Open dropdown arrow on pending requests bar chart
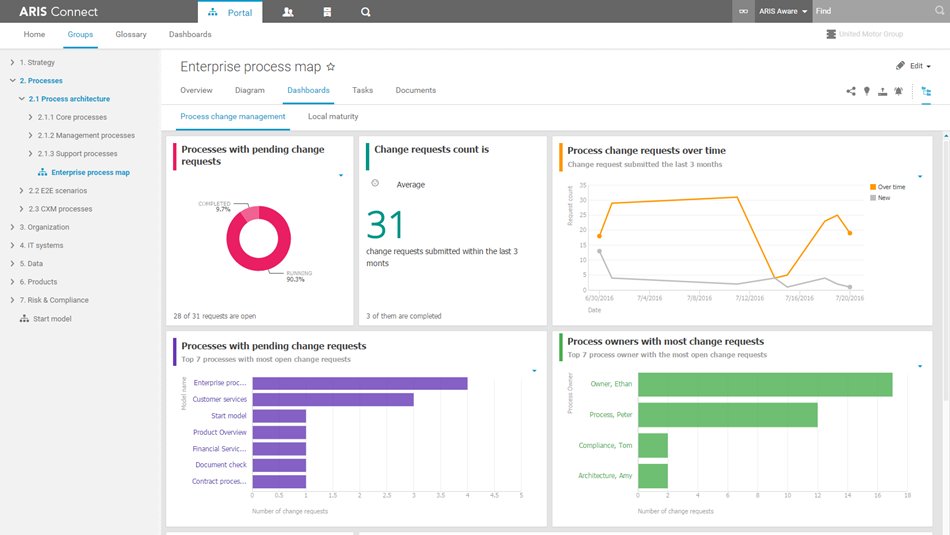The width and height of the screenshot is (950, 535). 534,370
